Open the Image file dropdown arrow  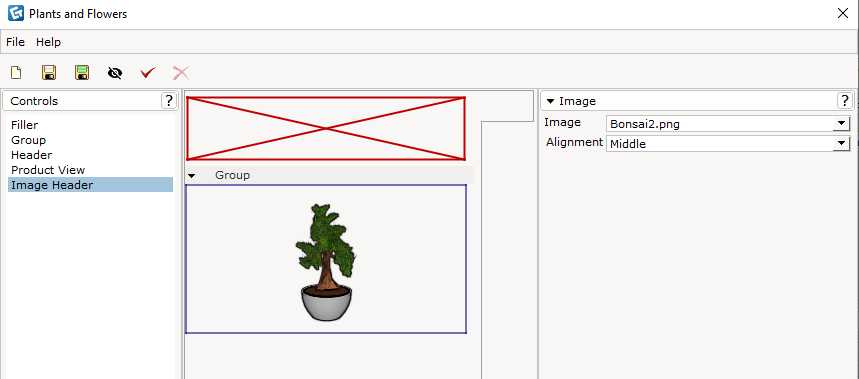(x=841, y=124)
